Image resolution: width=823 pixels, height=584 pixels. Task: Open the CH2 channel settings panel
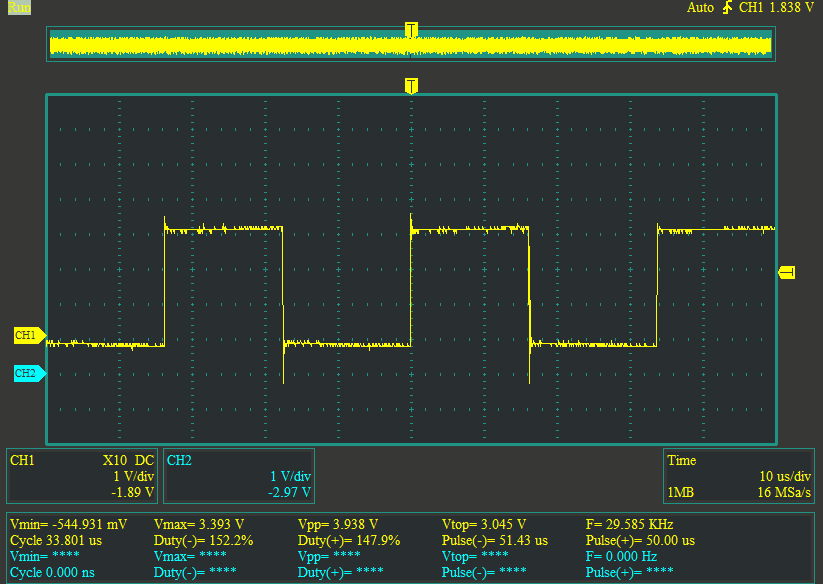[x=238, y=476]
